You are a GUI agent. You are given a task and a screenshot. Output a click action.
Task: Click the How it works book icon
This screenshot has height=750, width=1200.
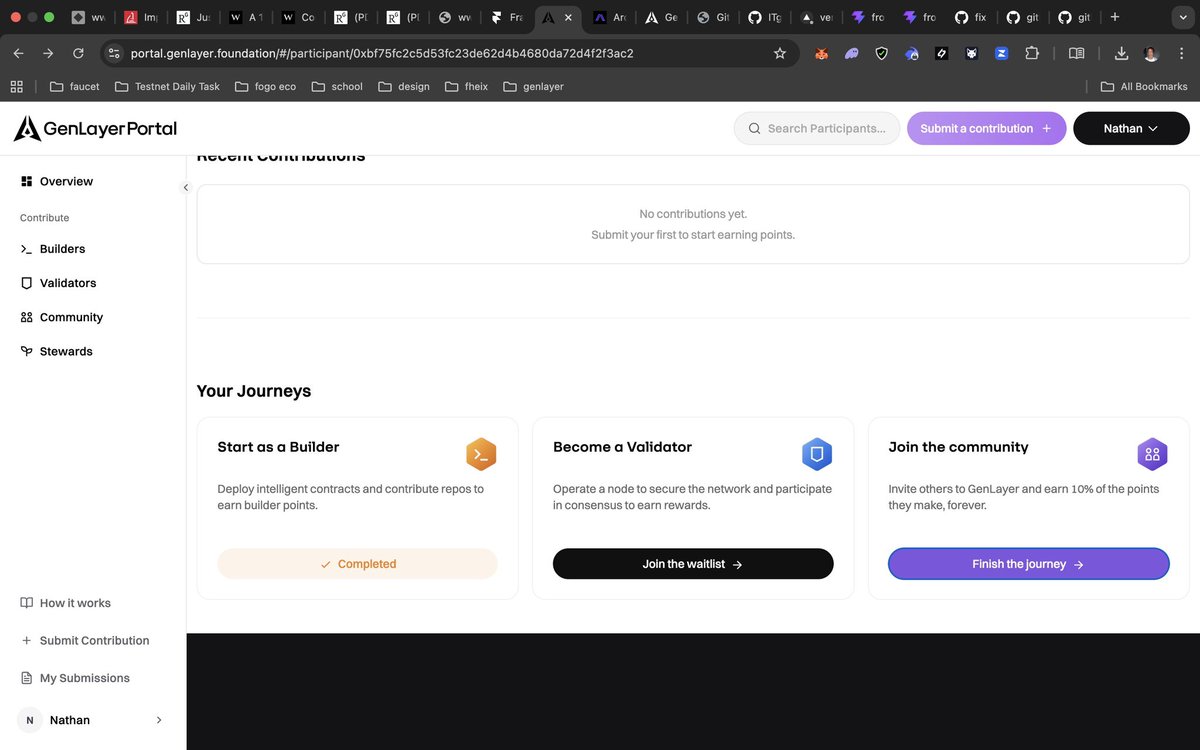coord(27,603)
